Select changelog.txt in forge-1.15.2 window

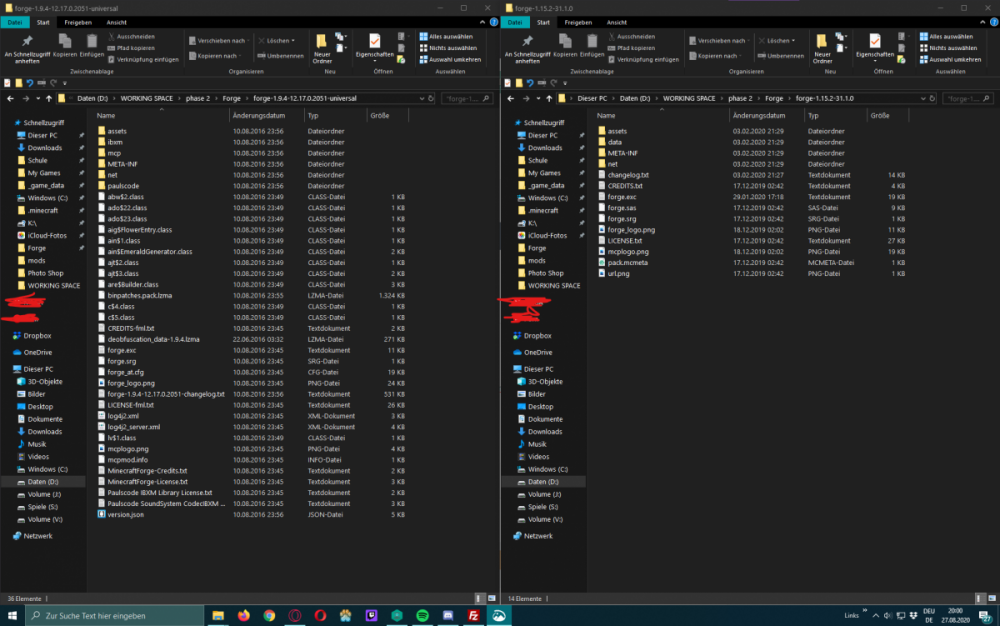point(628,175)
